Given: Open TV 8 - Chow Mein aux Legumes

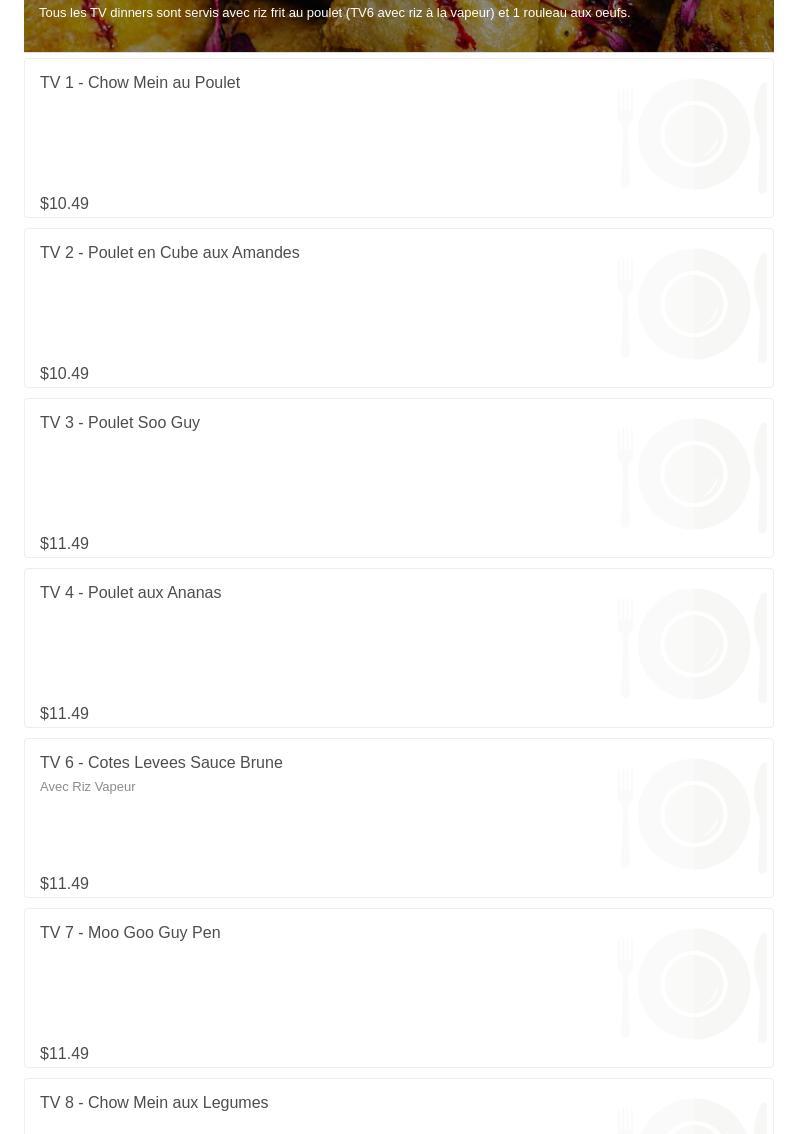Looking at the screenshot, I should 154,1103.
